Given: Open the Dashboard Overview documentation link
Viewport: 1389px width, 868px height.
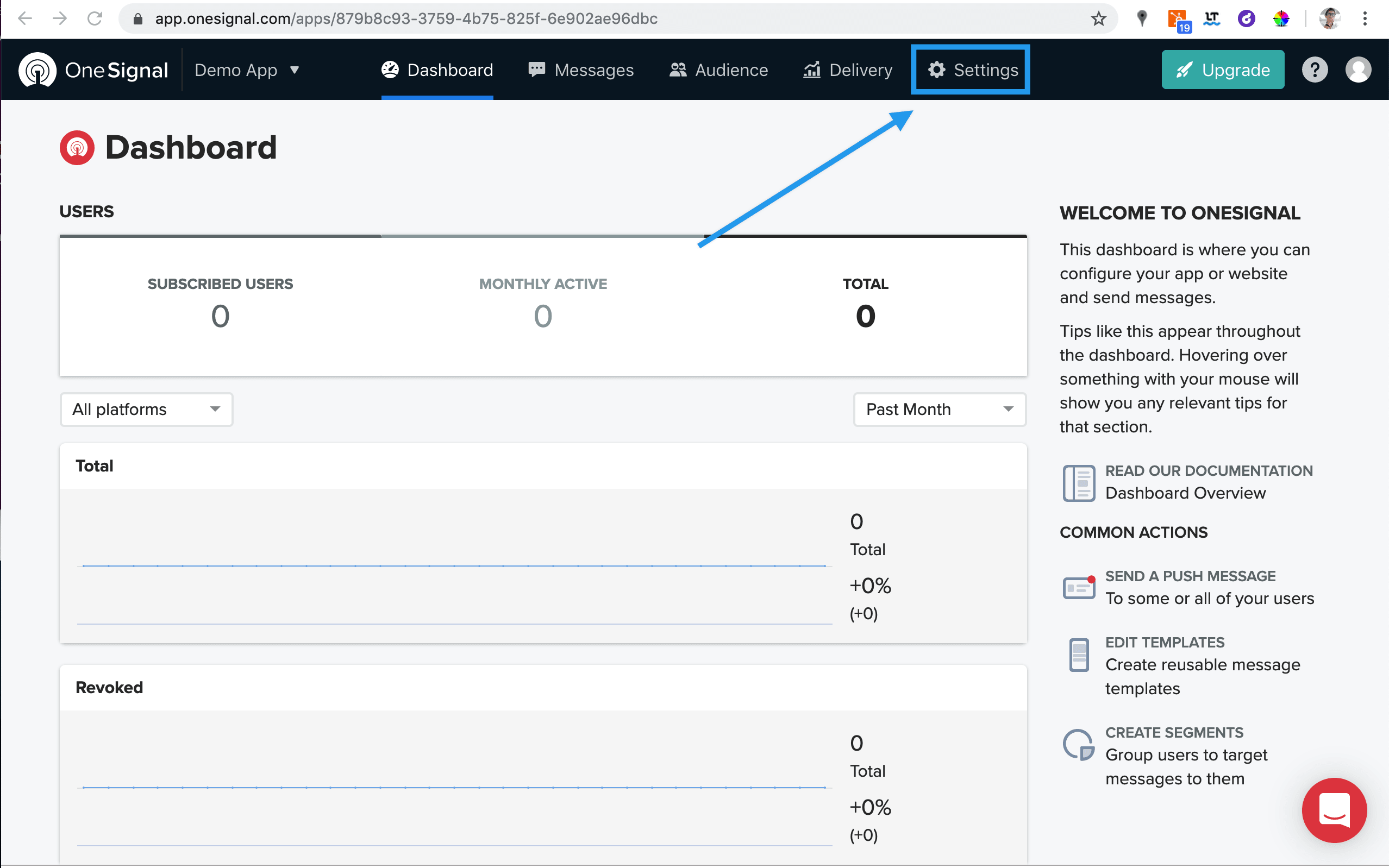Looking at the screenshot, I should pos(1185,493).
